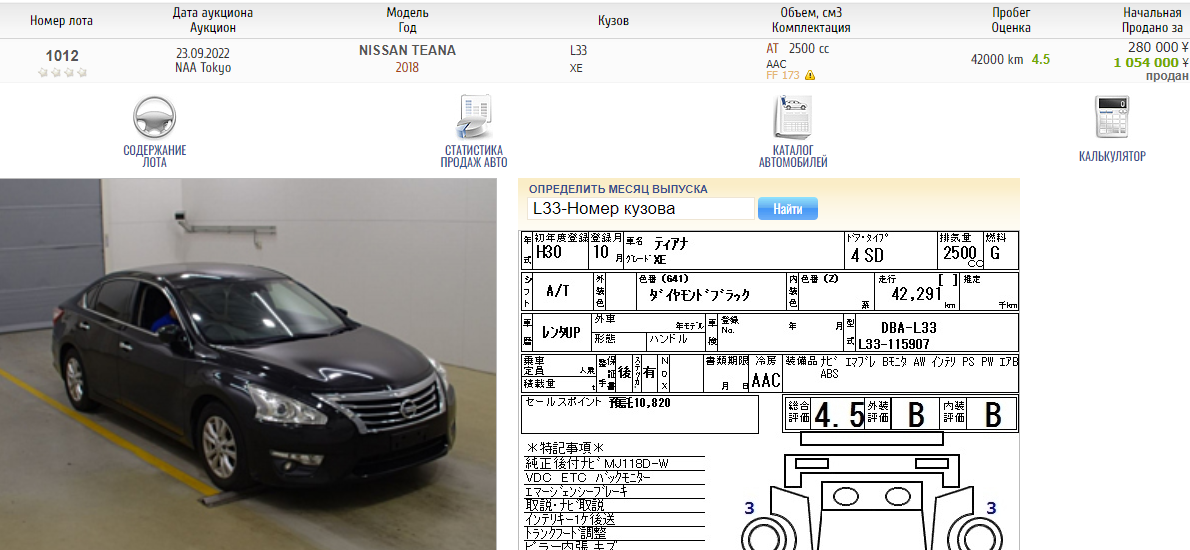The height and width of the screenshot is (550, 1190).
Task: Click the mileage 42000 km value
Action: (x=996, y=59)
